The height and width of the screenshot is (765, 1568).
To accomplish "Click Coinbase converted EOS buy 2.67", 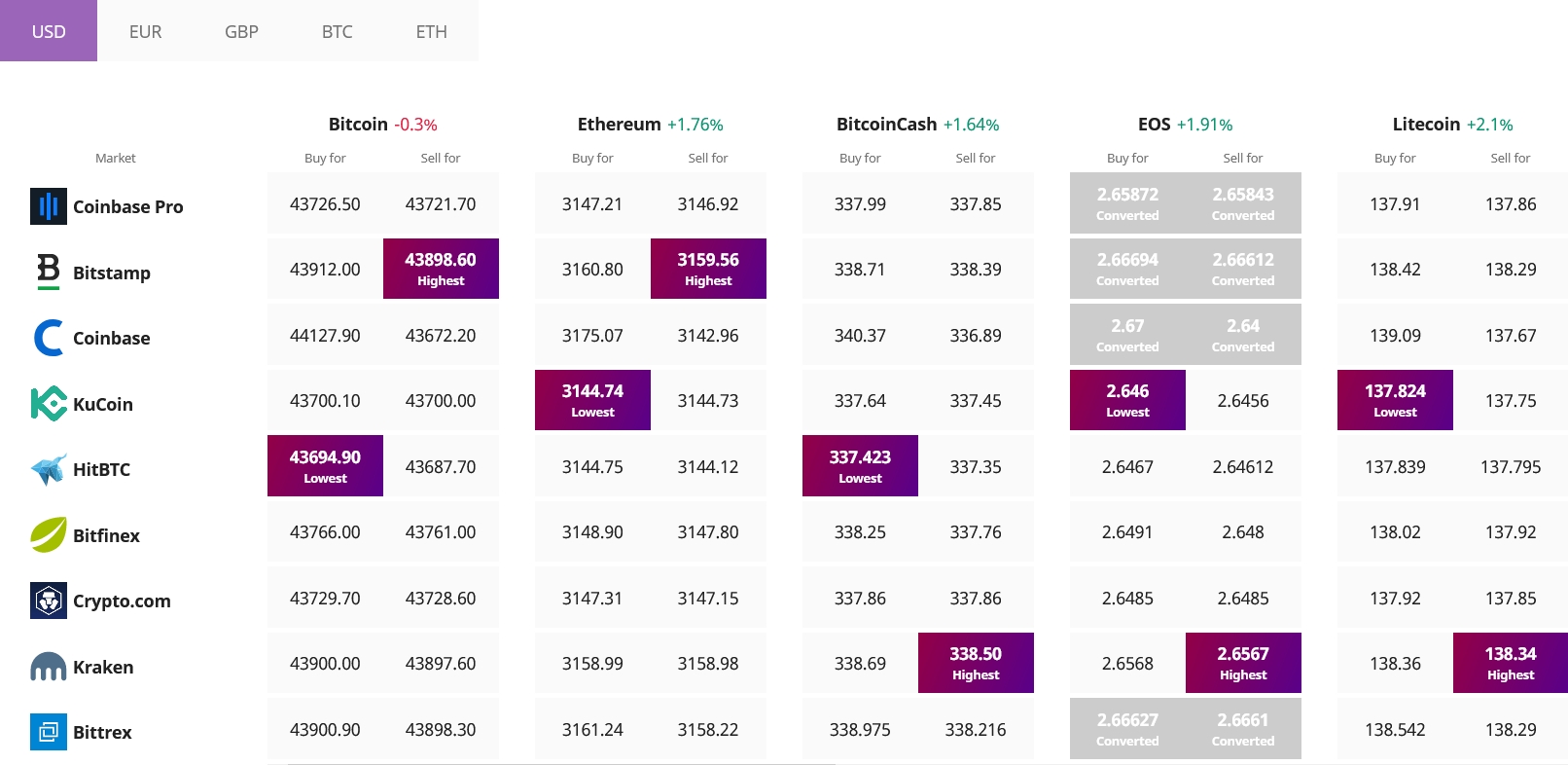I will (1127, 335).
